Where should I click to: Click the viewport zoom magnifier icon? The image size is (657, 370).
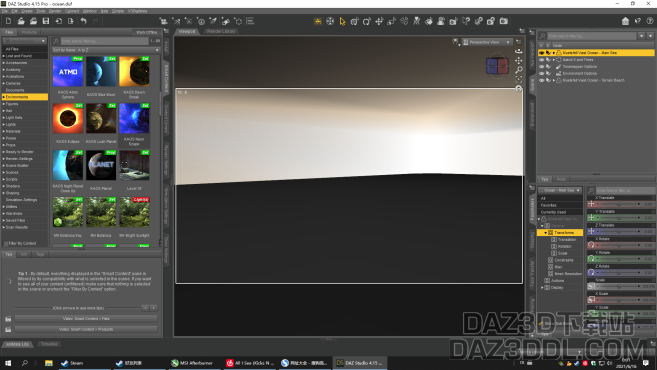coord(518,70)
